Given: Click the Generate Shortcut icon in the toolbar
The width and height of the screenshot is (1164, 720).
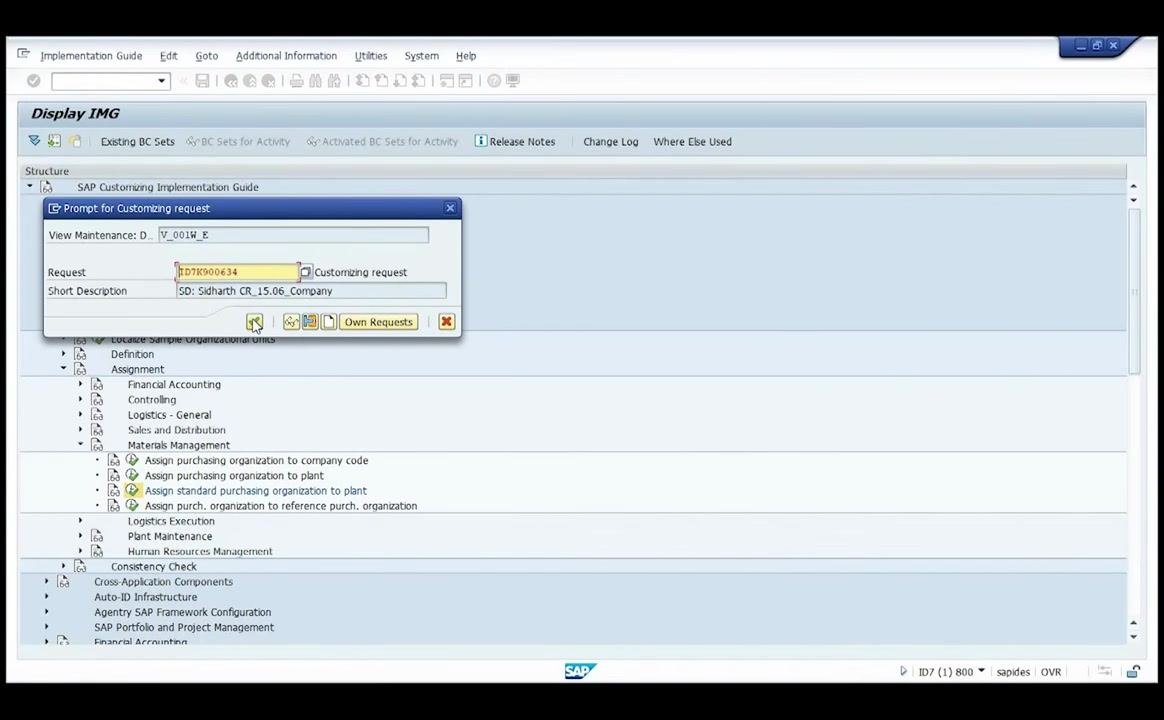Looking at the screenshot, I should 465,81.
